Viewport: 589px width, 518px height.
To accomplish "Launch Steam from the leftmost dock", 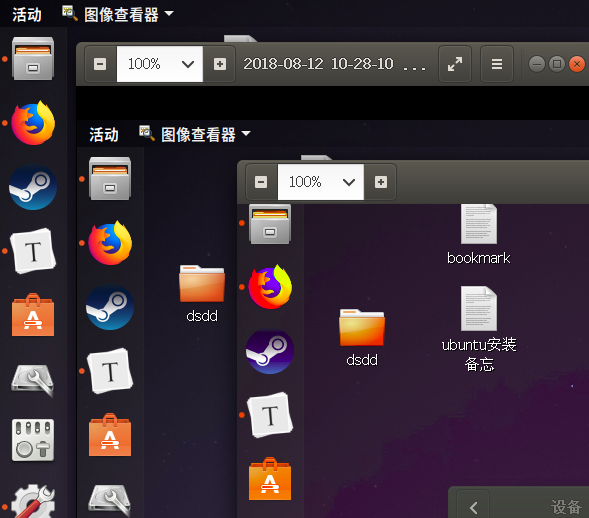I will tap(33, 187).
